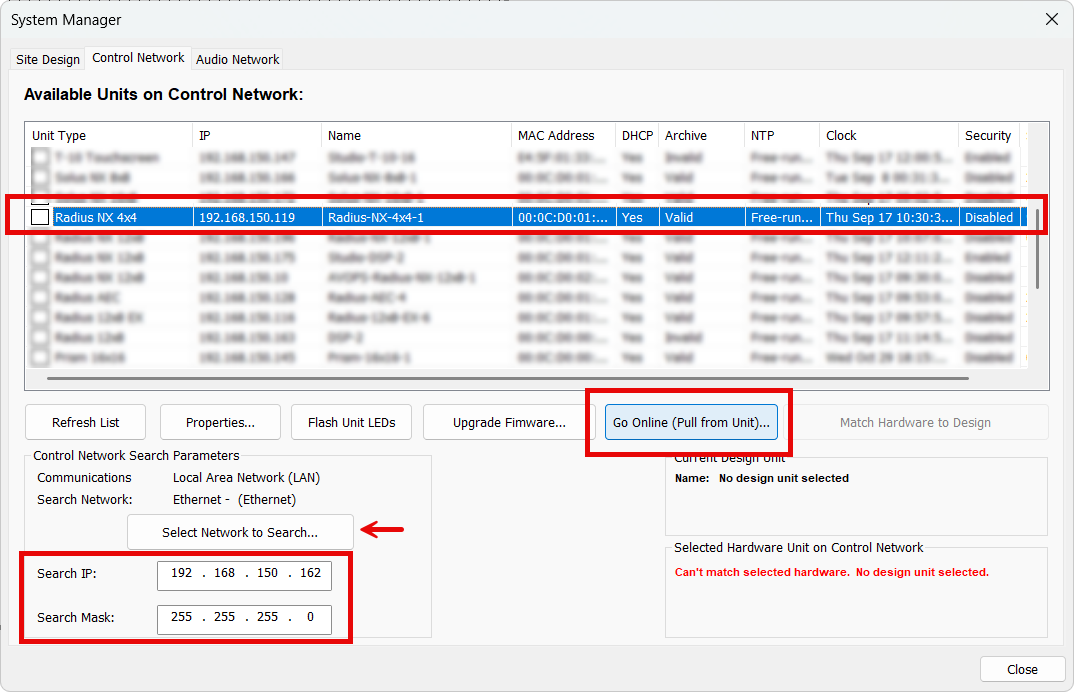Image resolution: width=1074 pixels, height=692 pixels.
Task: Sort list by Unit Type column header
Action: [109, 136]
